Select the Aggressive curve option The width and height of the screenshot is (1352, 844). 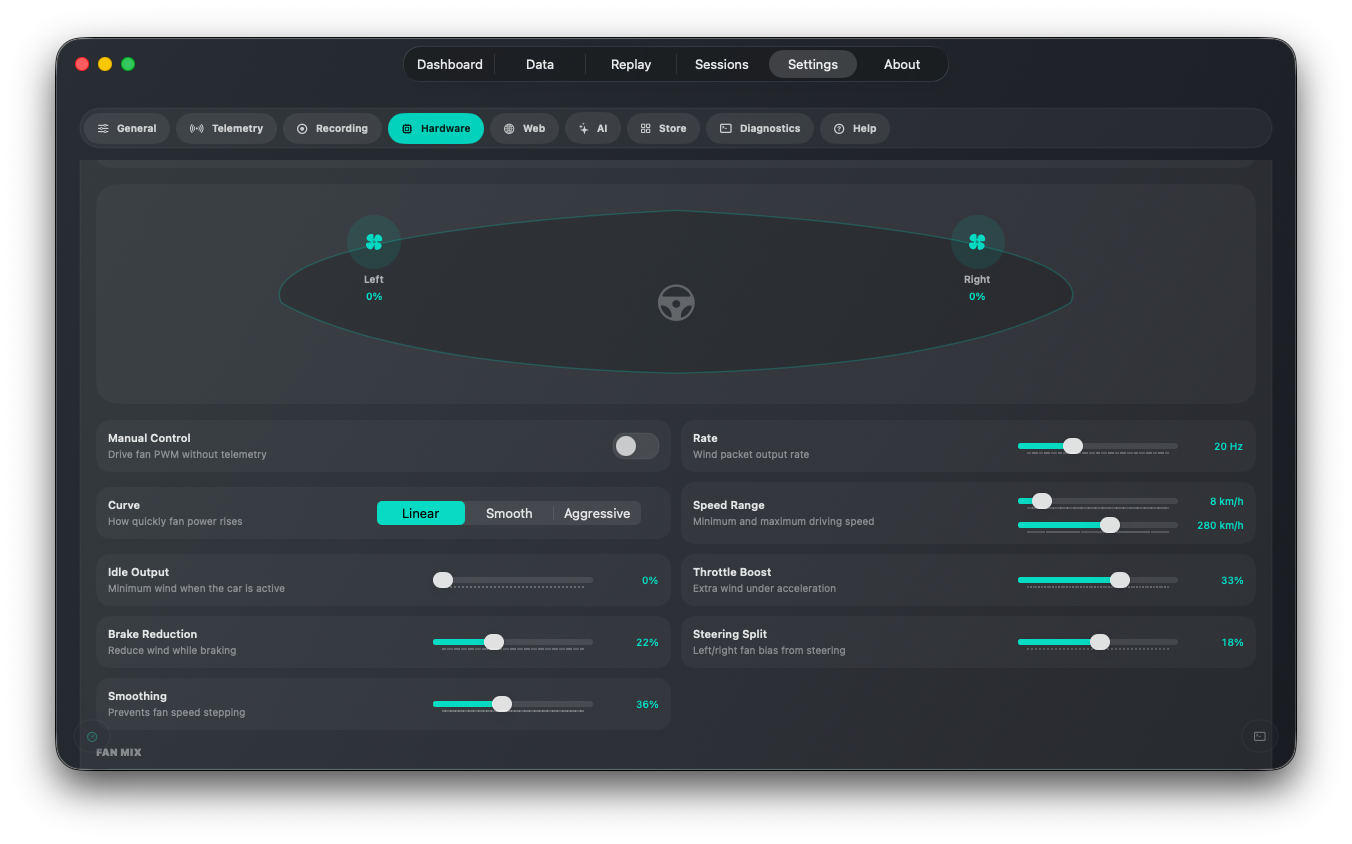597,513
